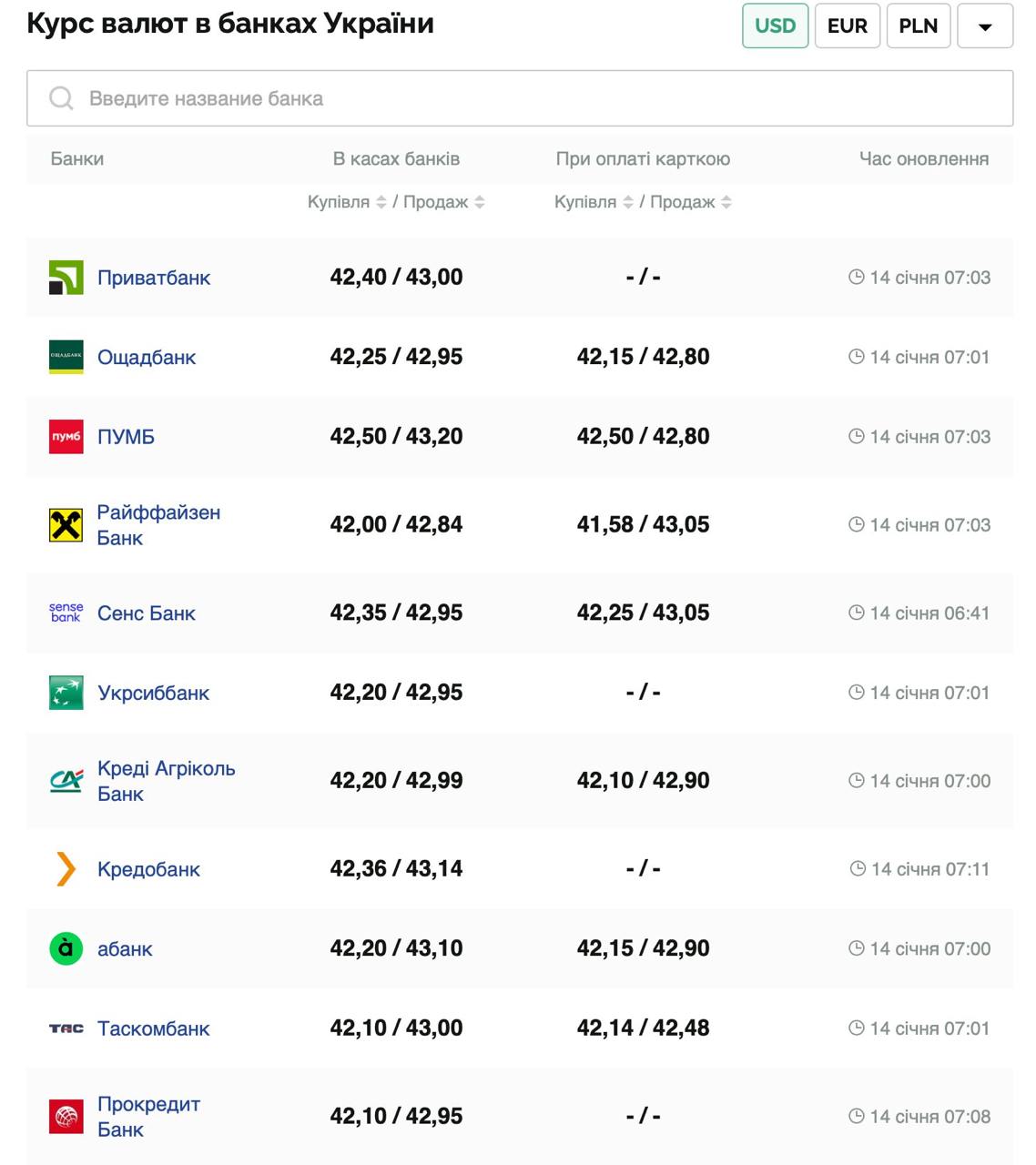The image size is (1036, 1165).
Task: Select the USD currency tab
Action: [x=775, y=25]
